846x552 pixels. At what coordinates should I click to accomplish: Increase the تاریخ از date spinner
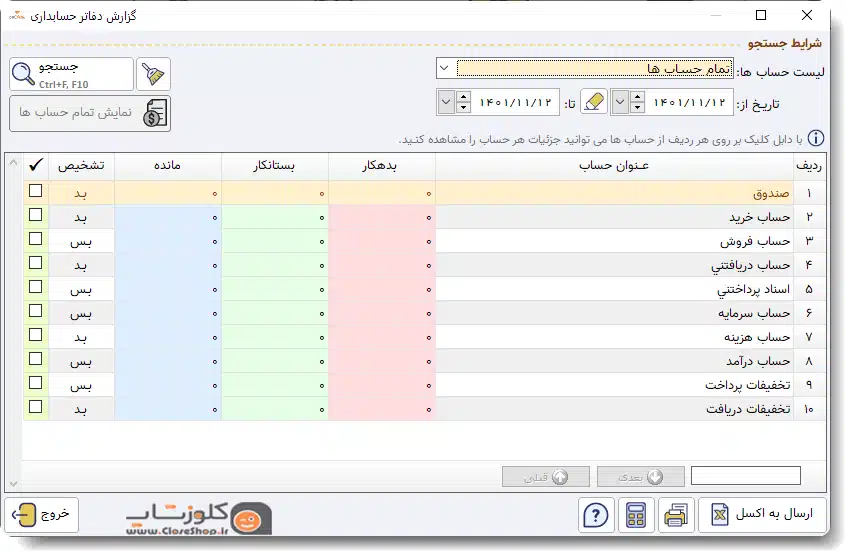638,97
